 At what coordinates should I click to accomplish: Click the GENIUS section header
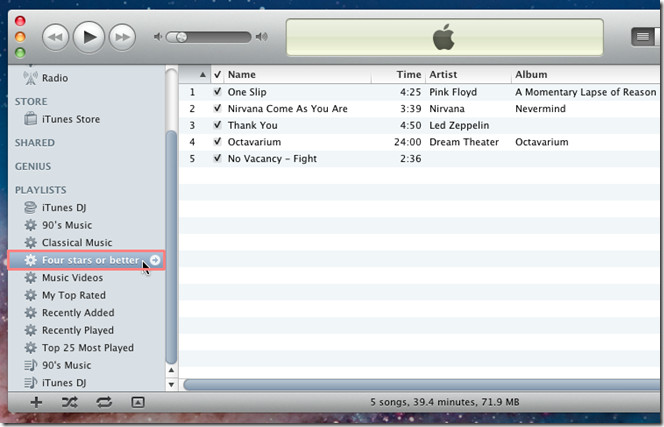33,166
